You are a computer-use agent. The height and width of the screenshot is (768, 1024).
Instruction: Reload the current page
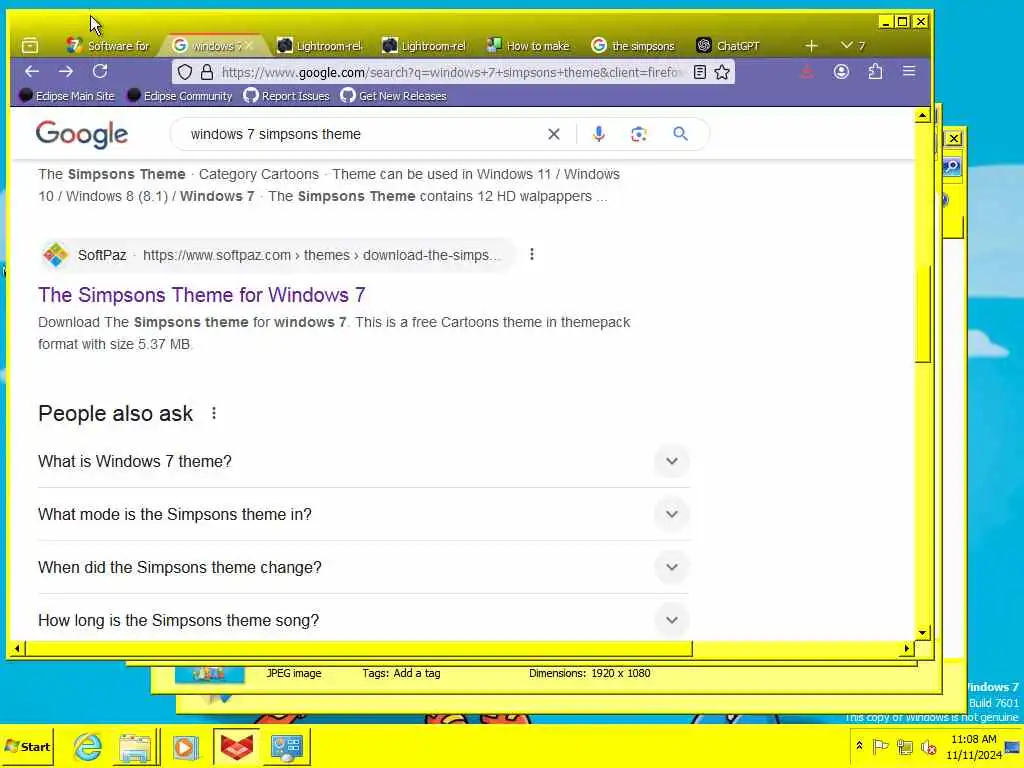click(x=100, y=71)
